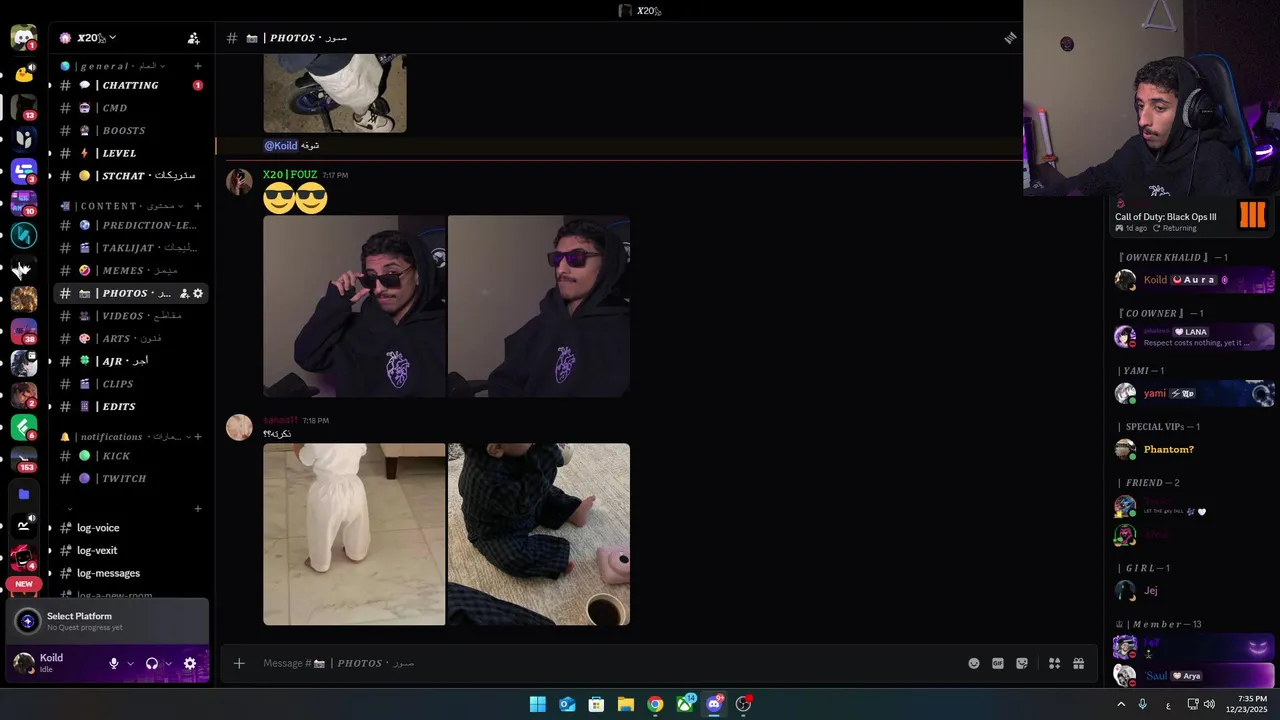This screenshot has width=1280, height=720.
Task: Open server icon with 3 notification badge
Action: coord(23,171)
